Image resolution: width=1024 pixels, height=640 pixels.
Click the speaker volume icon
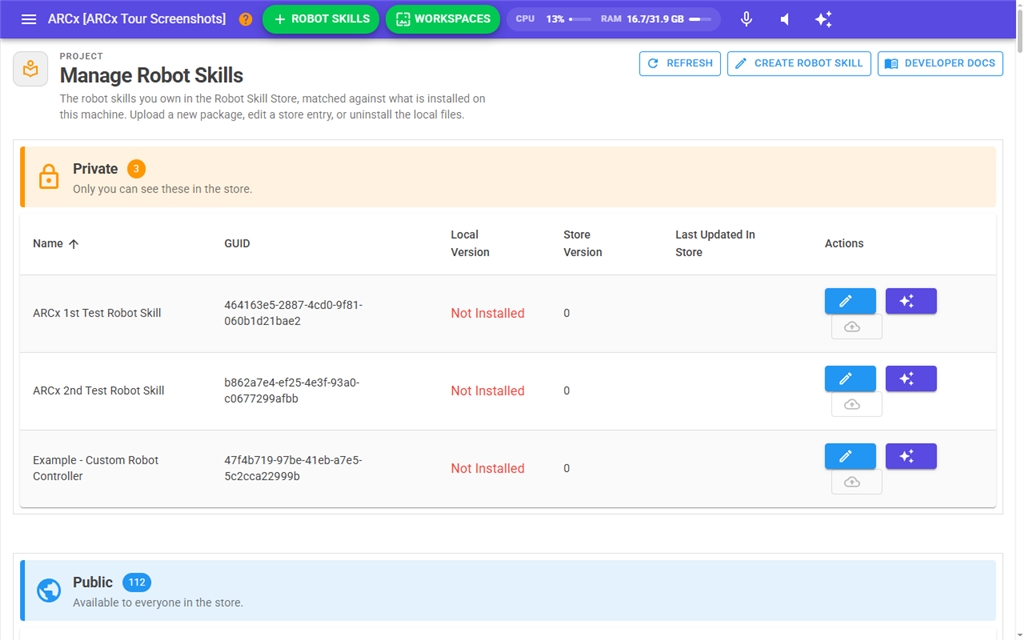click(x=785, y=19)
